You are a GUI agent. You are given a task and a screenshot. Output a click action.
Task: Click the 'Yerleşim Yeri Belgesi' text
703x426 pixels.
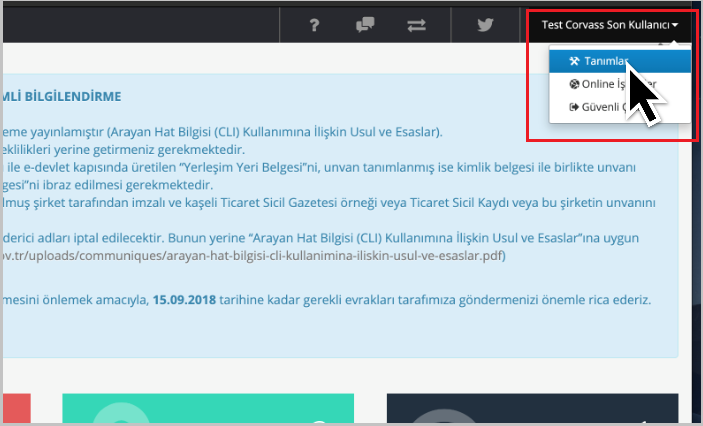click(x=241, y=167)
